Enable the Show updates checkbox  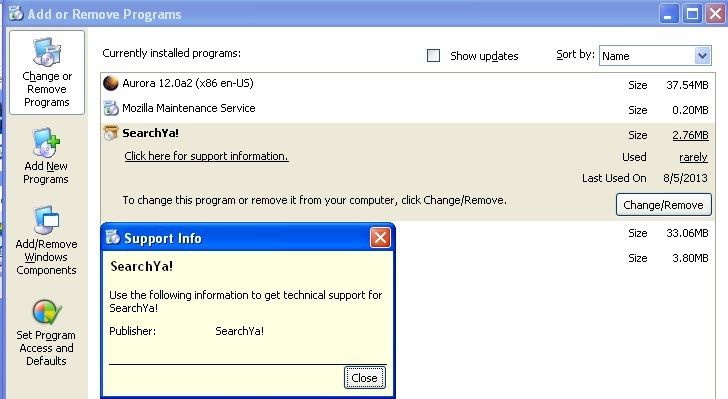[433, 56]
